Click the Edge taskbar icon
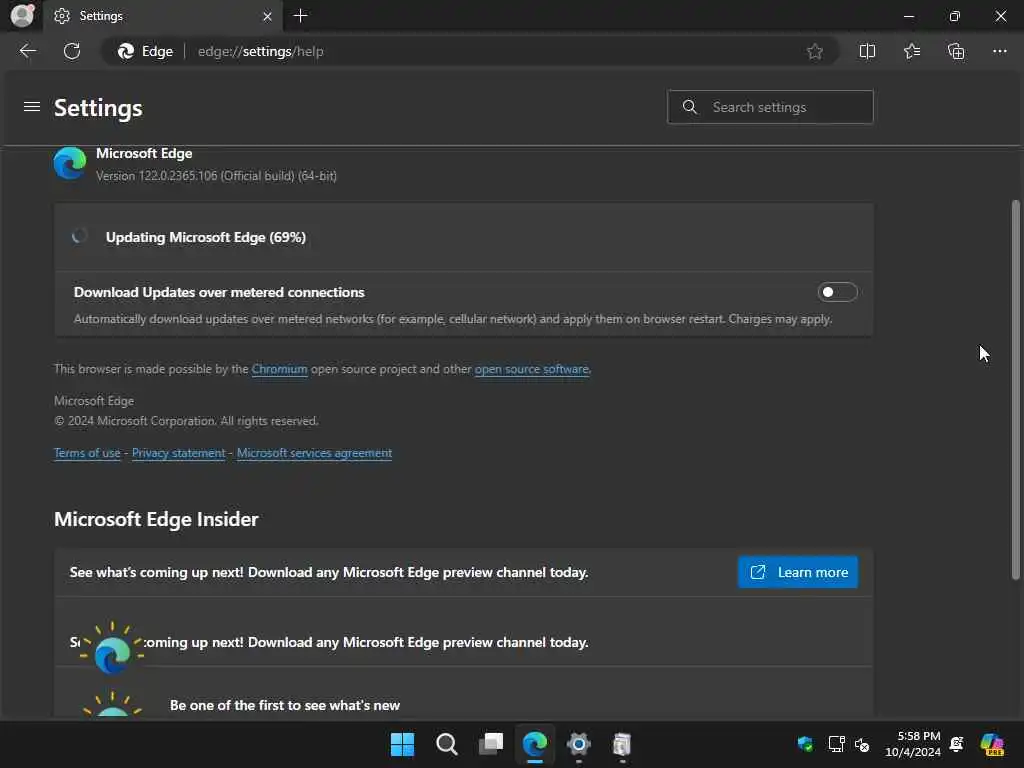Image resolution: width=1024 pixels, height=768 pixels. pyautogui.click(x=535, y=744)
